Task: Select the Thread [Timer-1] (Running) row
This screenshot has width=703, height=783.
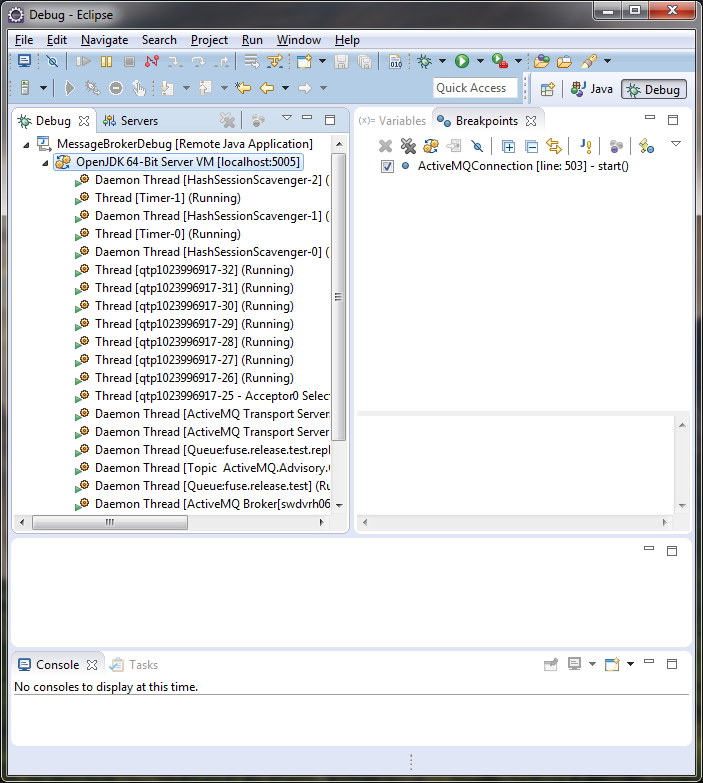Action: pos(168,198)
